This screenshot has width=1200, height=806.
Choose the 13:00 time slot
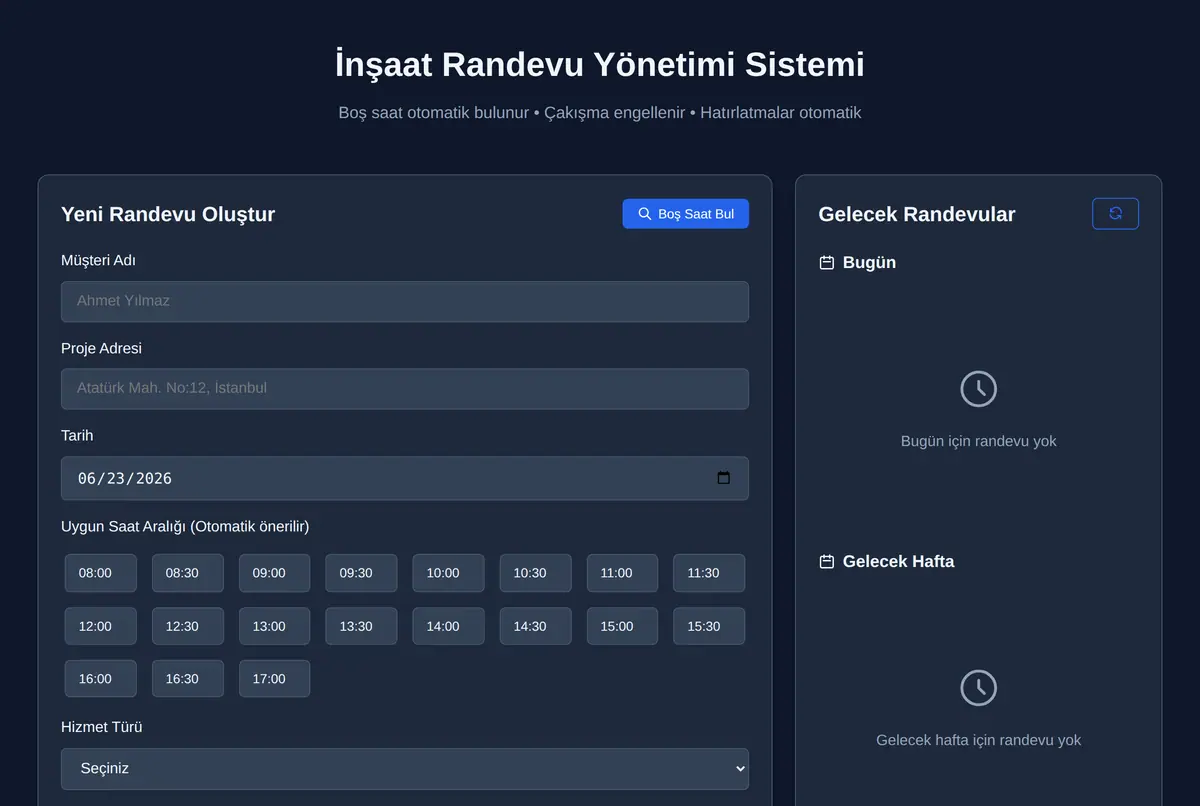click(x=275, y=626)
